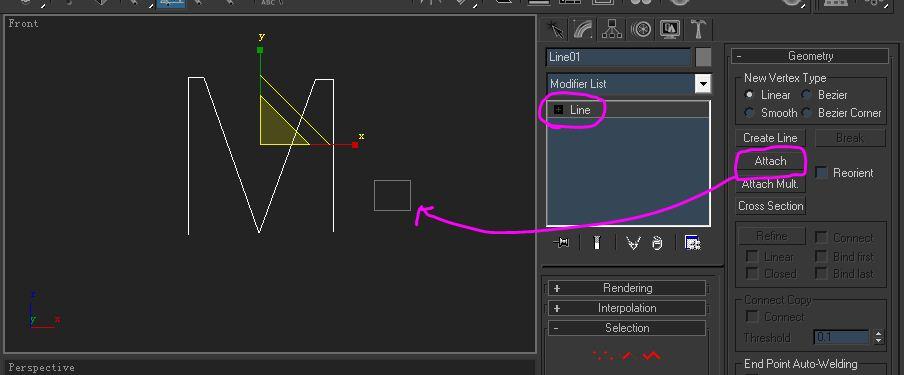This screenshot has width=904, height=375.
Task: Click the Front viewport label
Action: point(24,24)
